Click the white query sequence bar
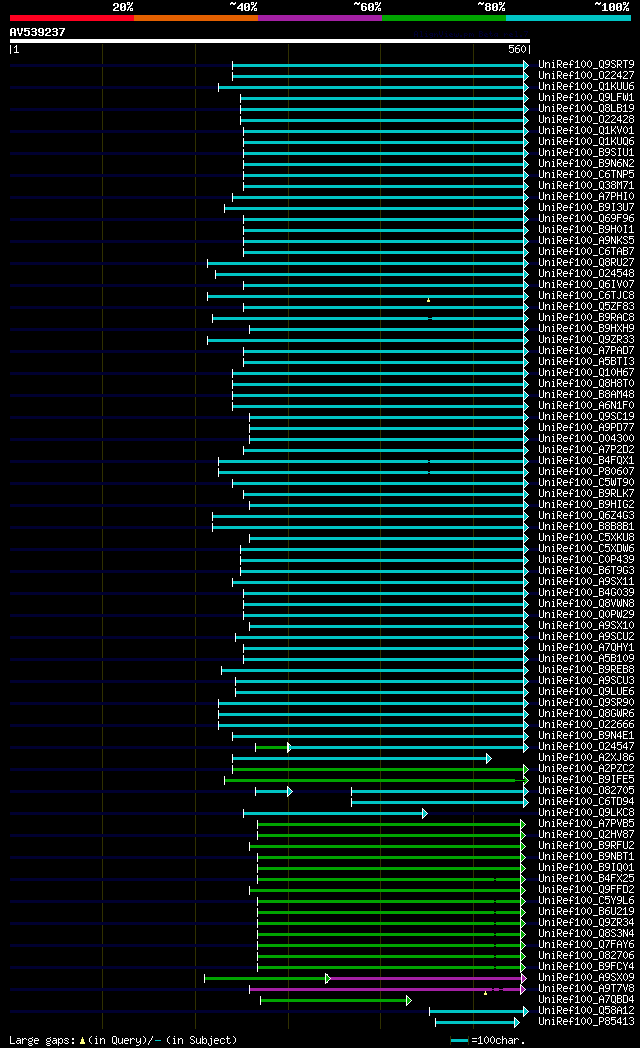Screen dimensions: 640x1048 [x=269, y=41]
